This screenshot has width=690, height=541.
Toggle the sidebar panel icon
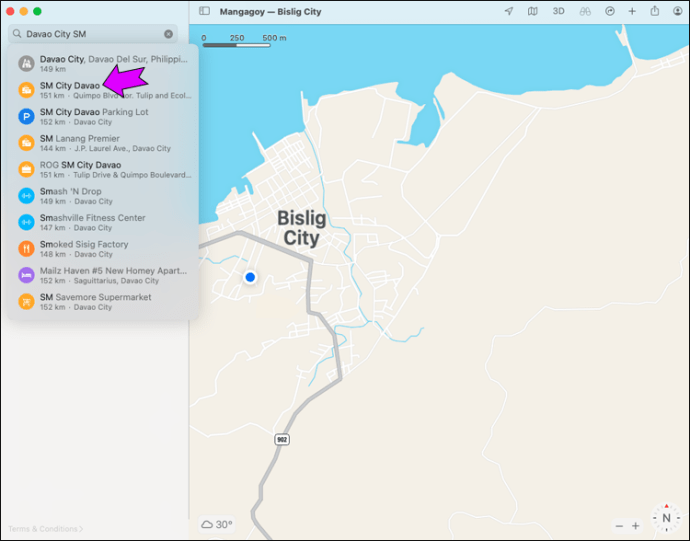pos(204,11)
